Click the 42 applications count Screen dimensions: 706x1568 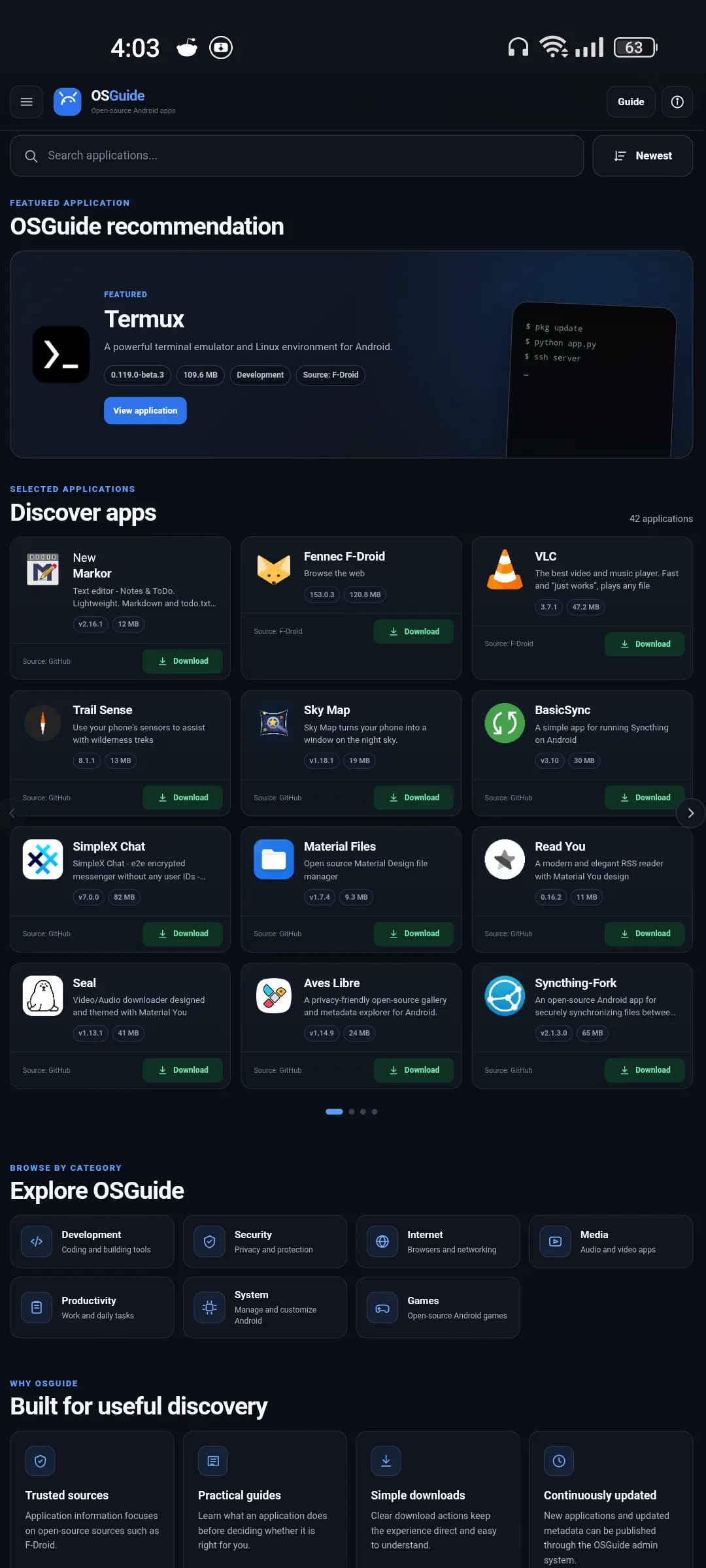[x=661, y=519]
